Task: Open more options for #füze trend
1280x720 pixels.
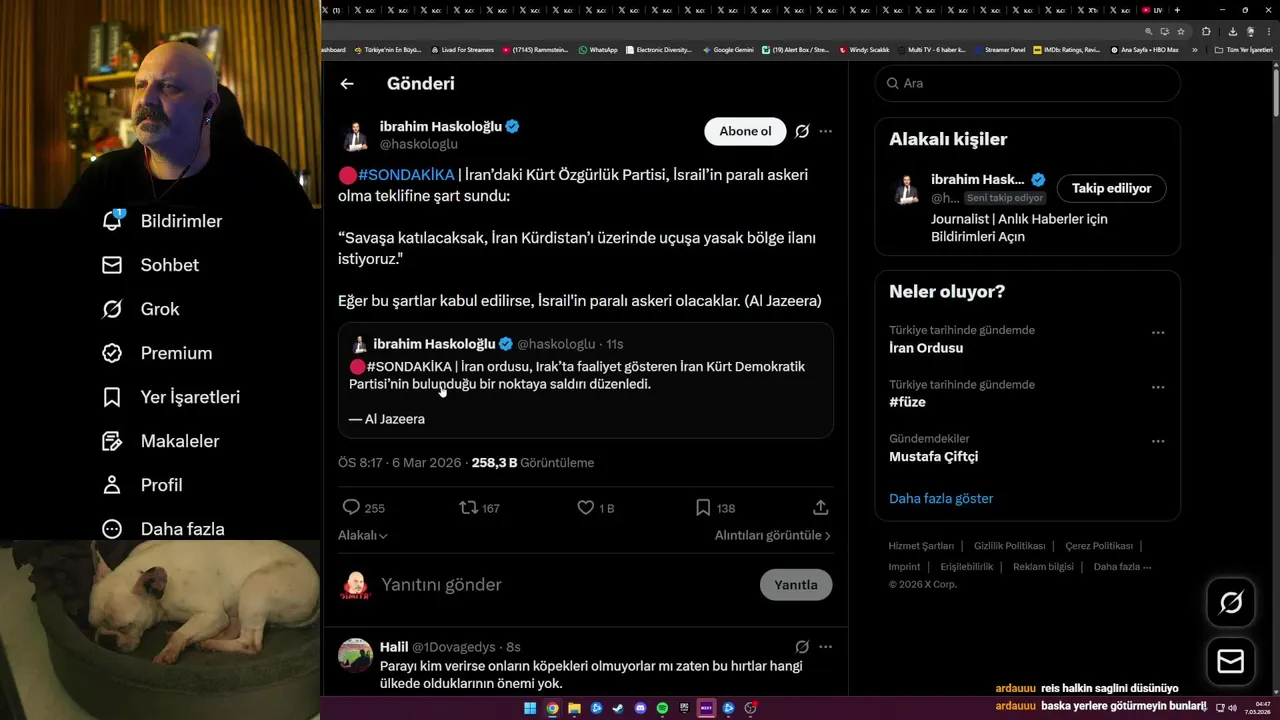Action: pos(1158,387)
